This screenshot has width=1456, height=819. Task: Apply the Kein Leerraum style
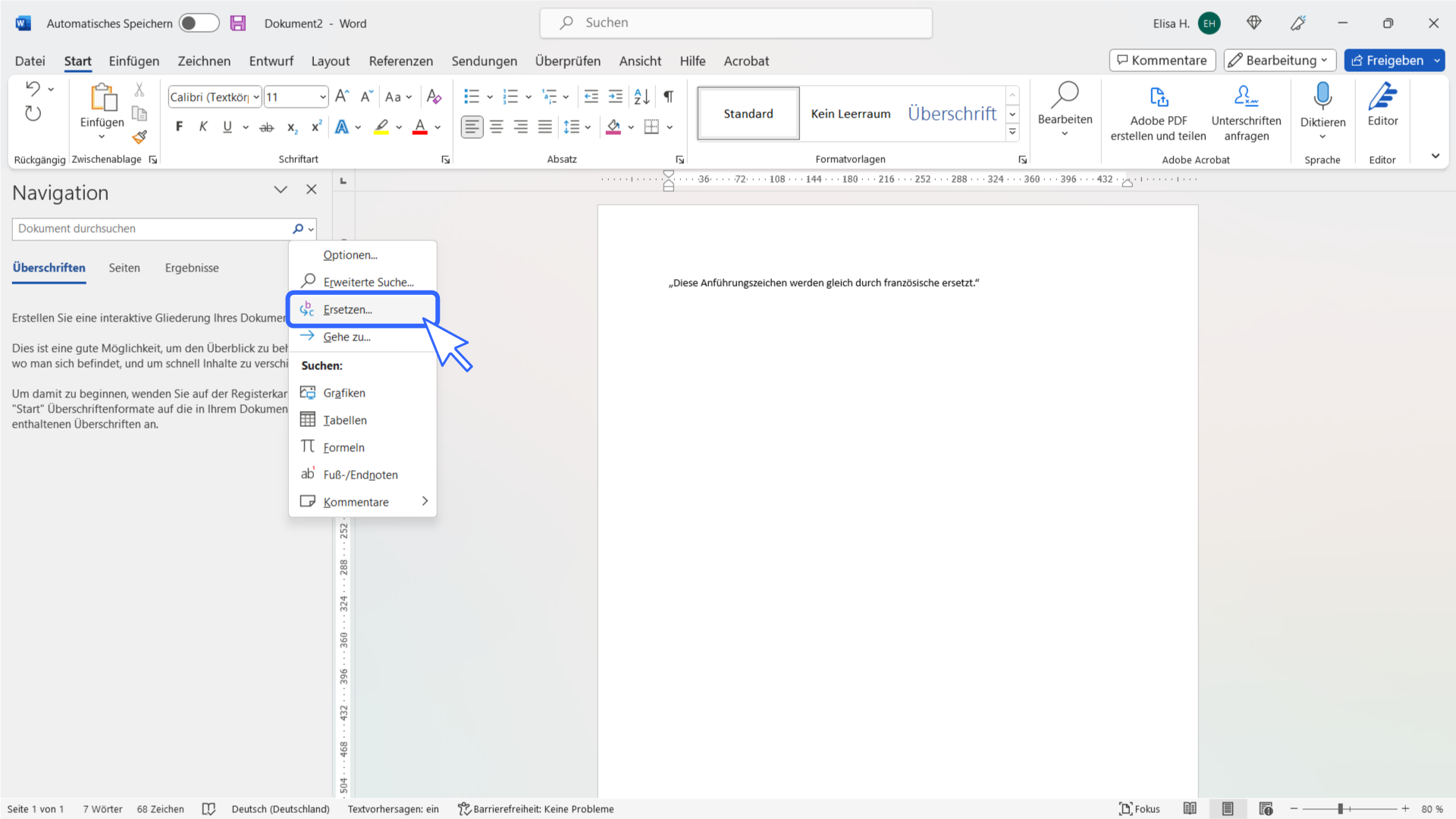coord(850,114)
